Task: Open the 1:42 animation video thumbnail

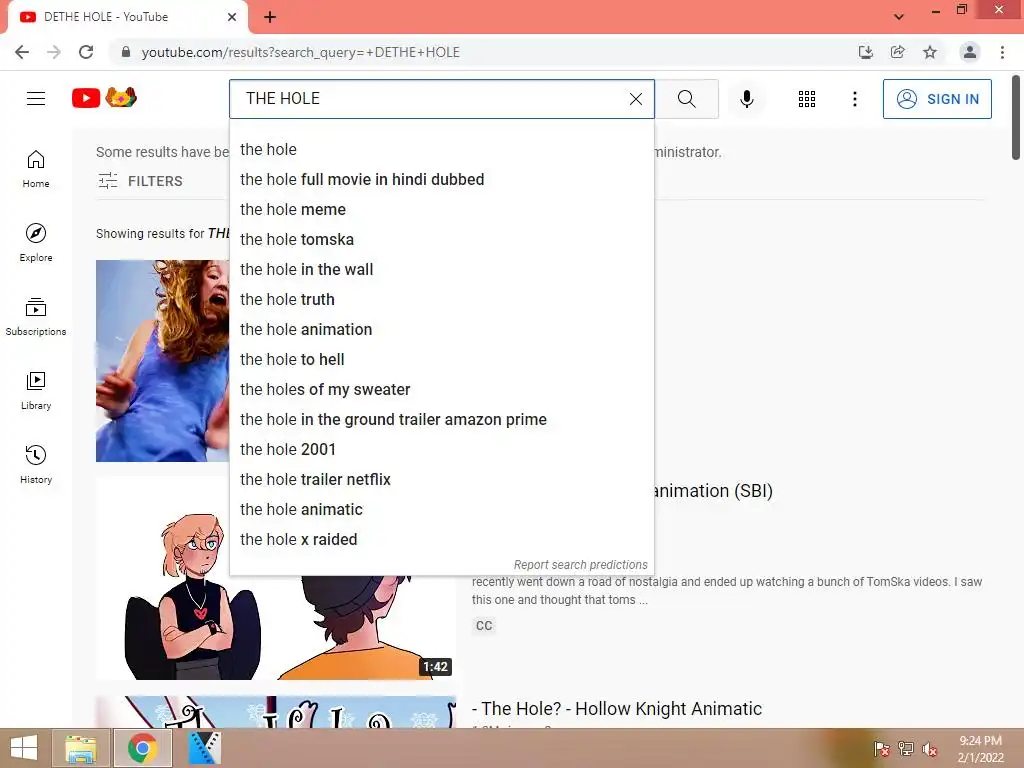Action: pyautogui.click(x=276, y=627)
